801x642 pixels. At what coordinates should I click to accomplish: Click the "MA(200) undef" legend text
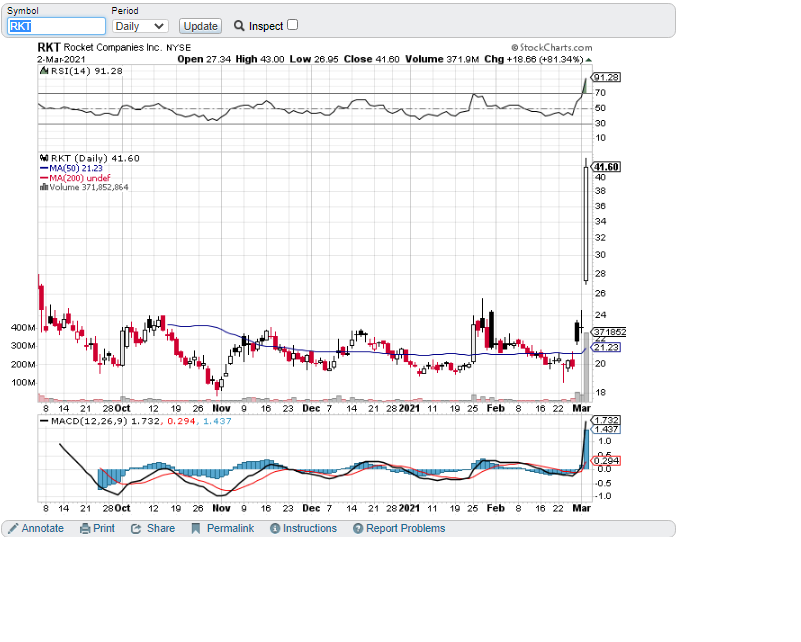80,178
